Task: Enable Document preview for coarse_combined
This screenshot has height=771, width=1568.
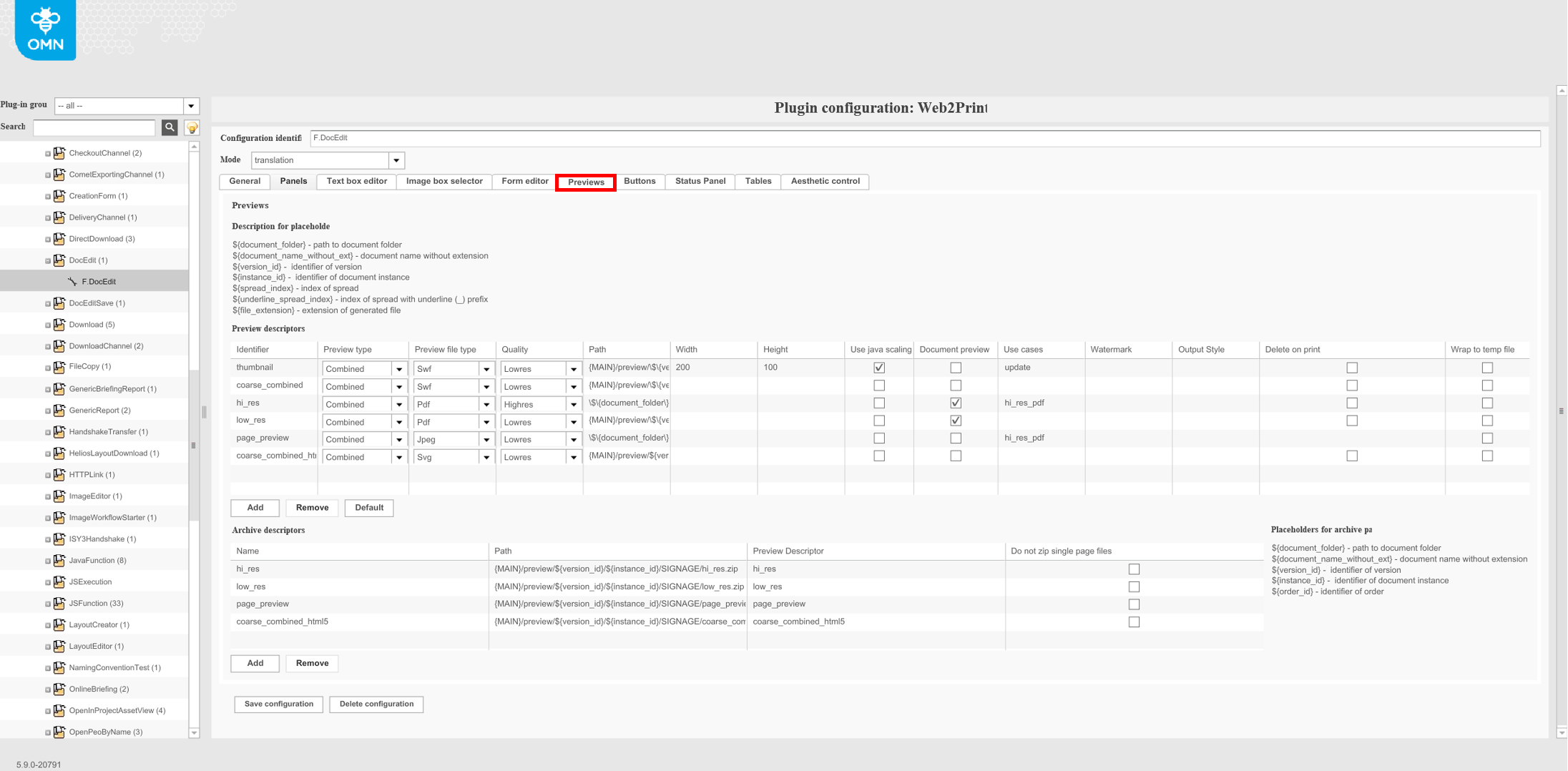Action: [956, 385]
